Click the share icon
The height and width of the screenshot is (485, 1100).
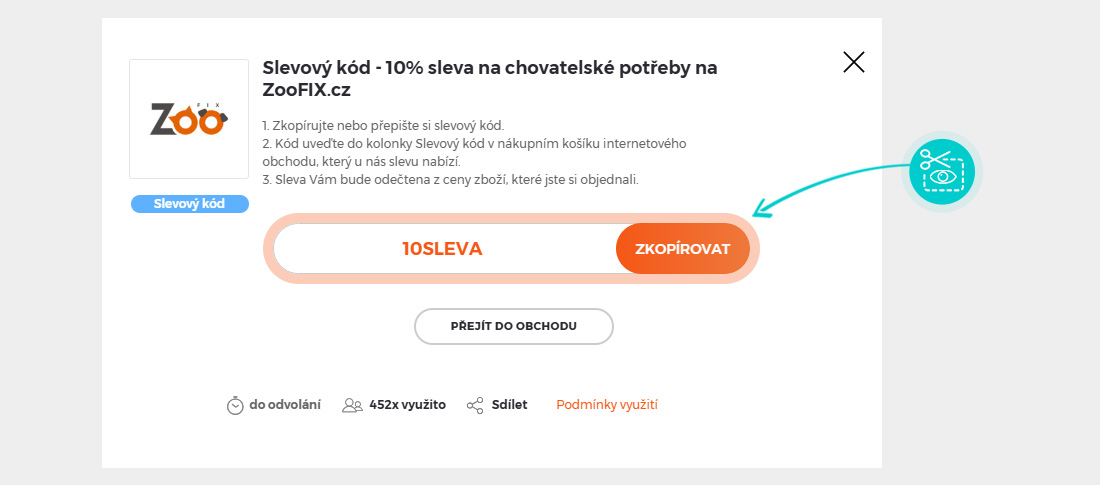pyautogui.click(x=475, y=405)
